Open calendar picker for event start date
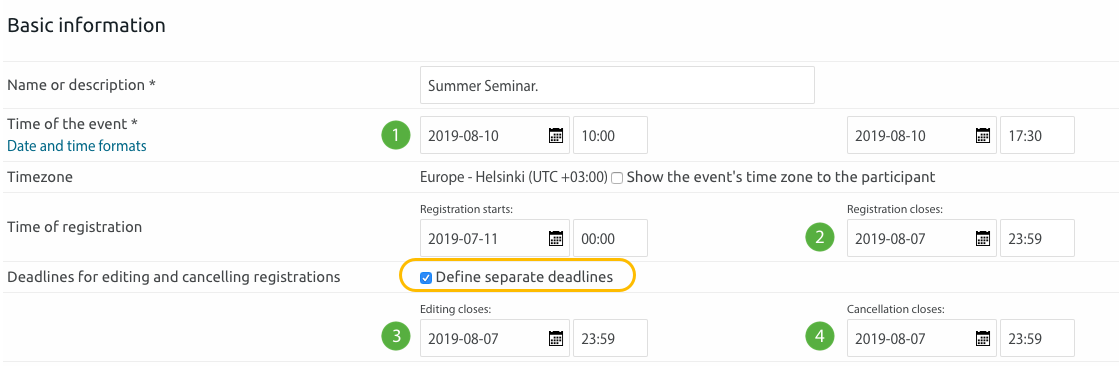Viewport: 1119px width, 366px height. pos(556,136)
